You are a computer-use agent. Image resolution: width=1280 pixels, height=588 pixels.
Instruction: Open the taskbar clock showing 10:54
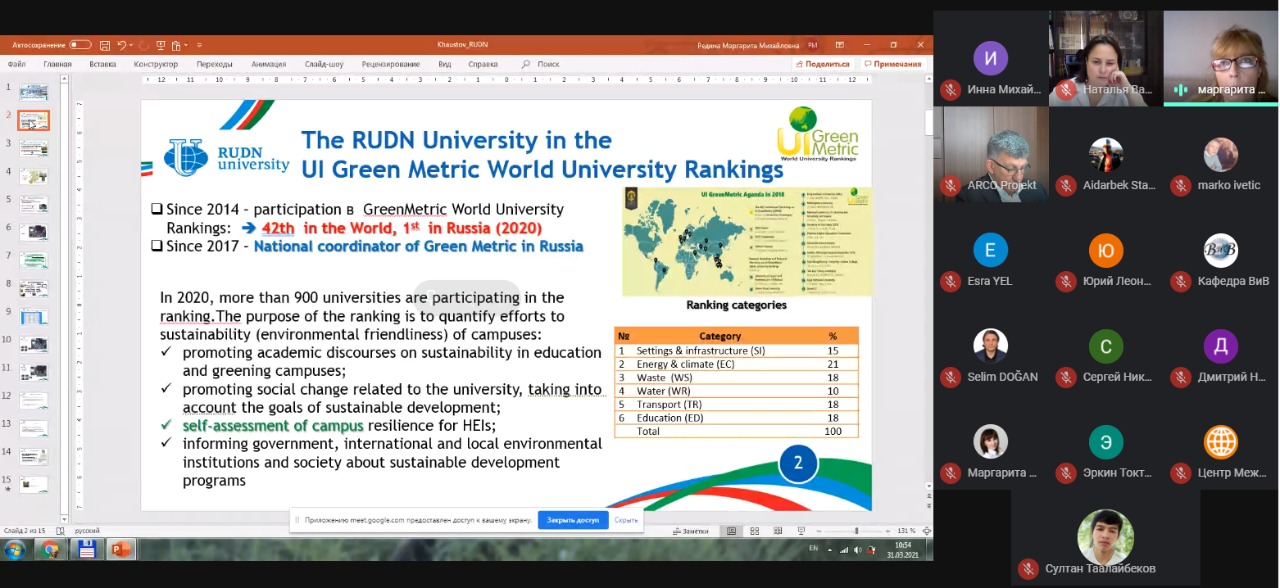pos(903,549)
